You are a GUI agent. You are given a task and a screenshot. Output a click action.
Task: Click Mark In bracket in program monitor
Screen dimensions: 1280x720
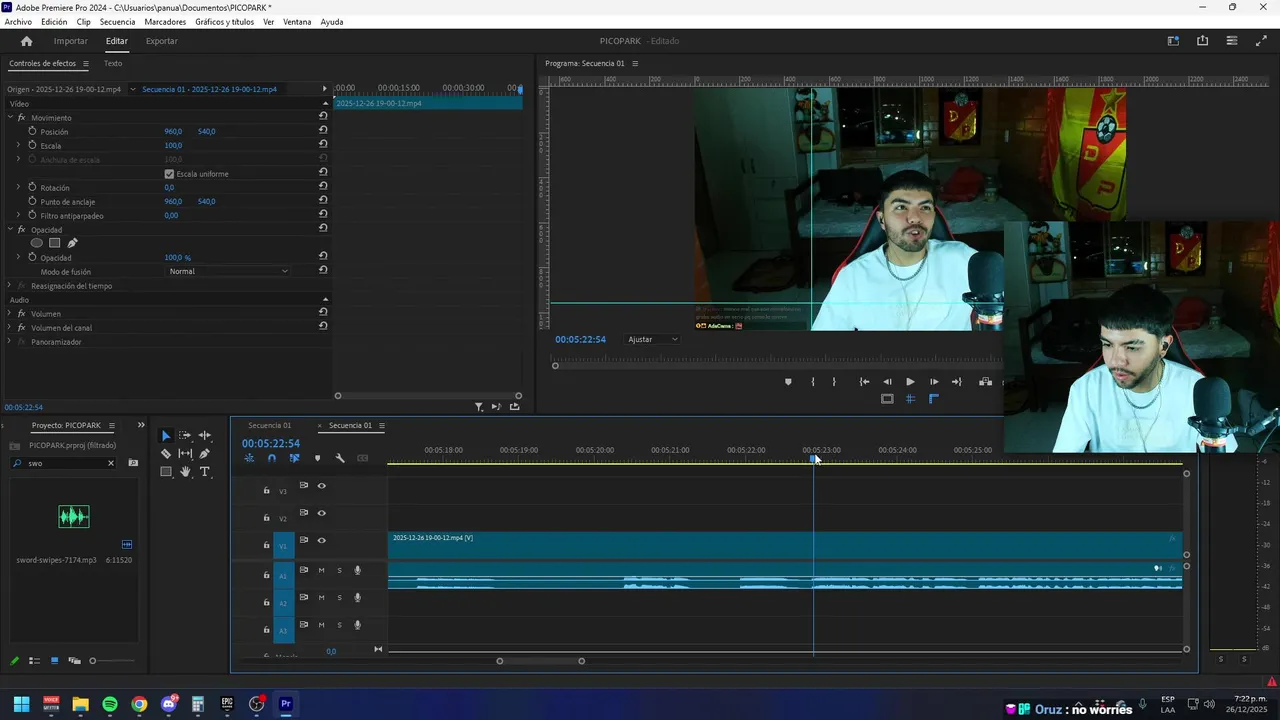click(813, 382)
